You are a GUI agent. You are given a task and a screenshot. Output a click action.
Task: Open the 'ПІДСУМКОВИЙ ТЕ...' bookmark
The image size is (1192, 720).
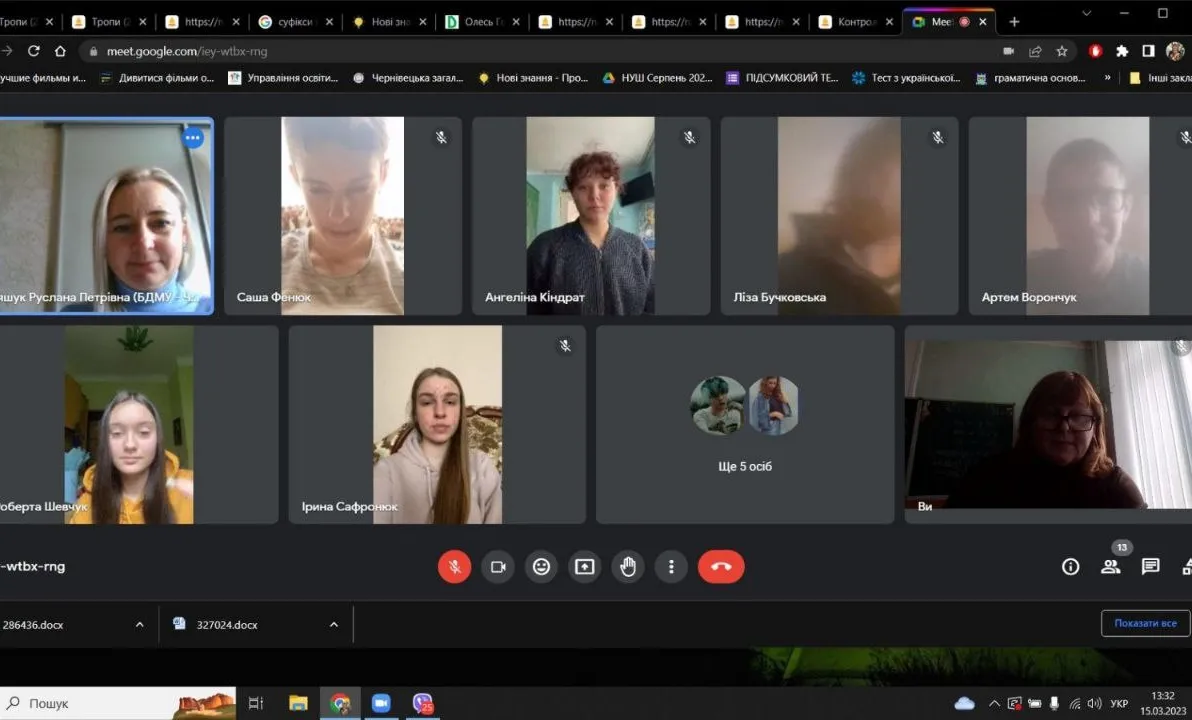click(782, 78)
